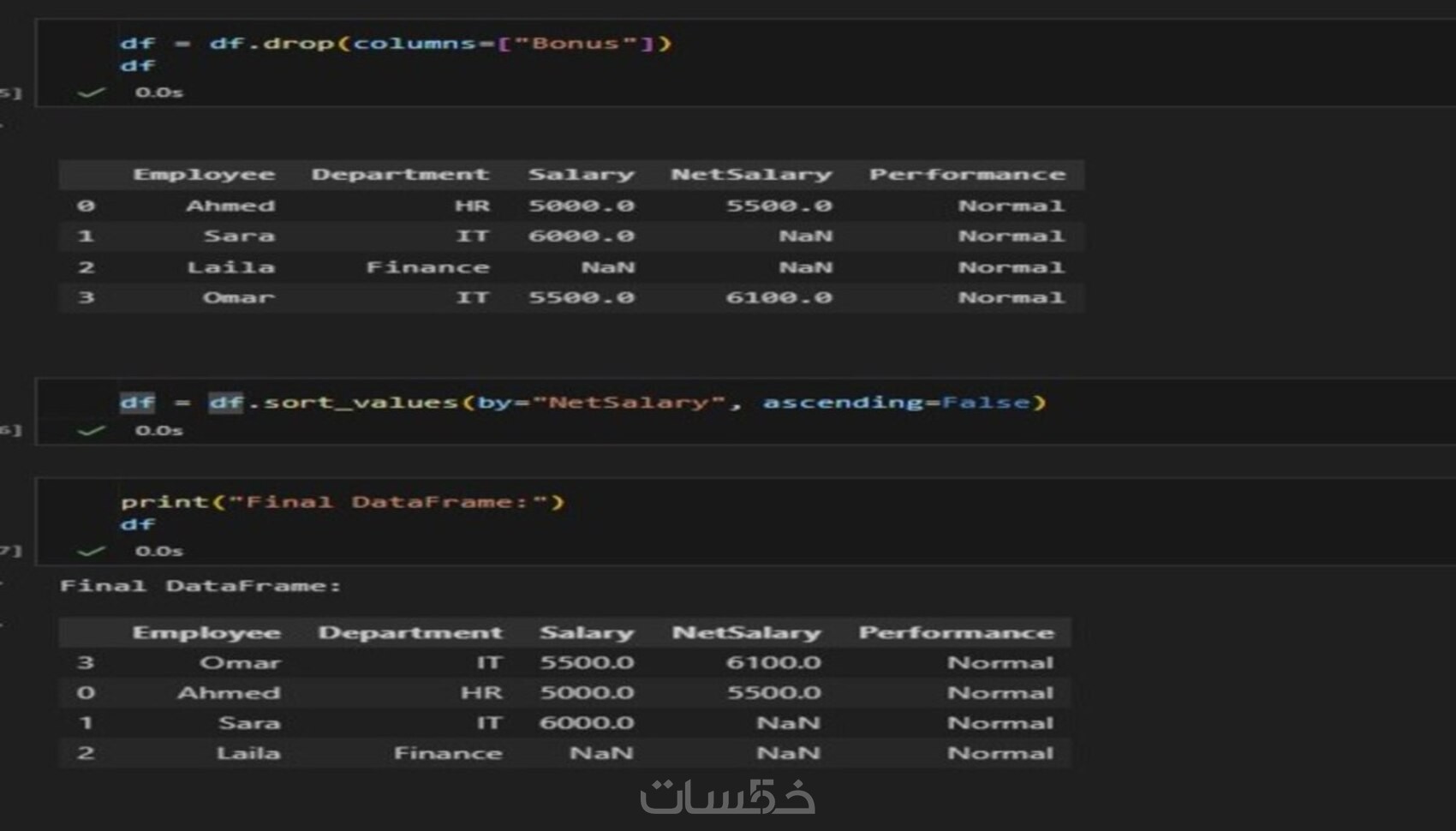Click the NetSalary column header in first table
Image resolution: width=1456 pixels, height=831 pixels.
[x=751, y=175]
